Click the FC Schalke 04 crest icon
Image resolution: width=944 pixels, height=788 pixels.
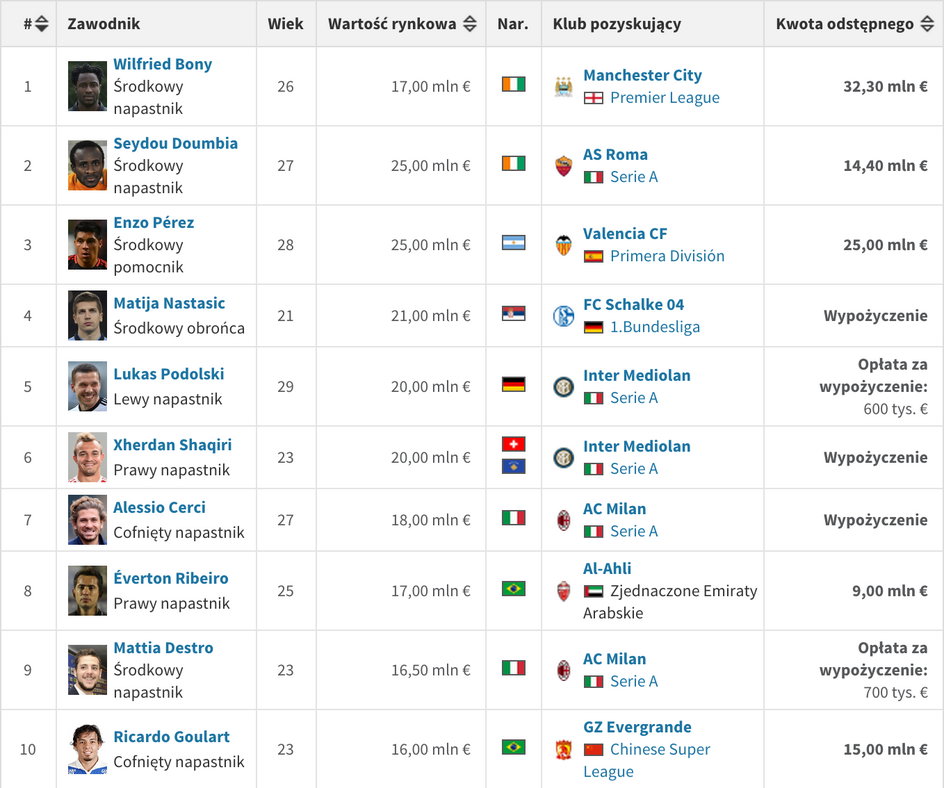pyautogui.click(x=564, y=316)
